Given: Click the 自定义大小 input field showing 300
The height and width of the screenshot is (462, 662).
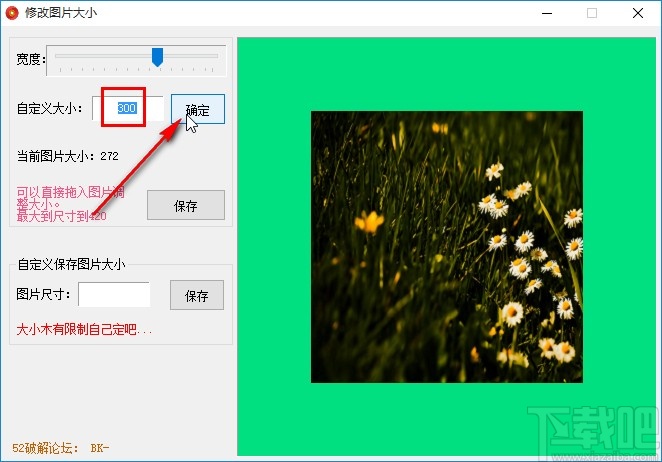Looking at the screenshot, I should [128, 108].
